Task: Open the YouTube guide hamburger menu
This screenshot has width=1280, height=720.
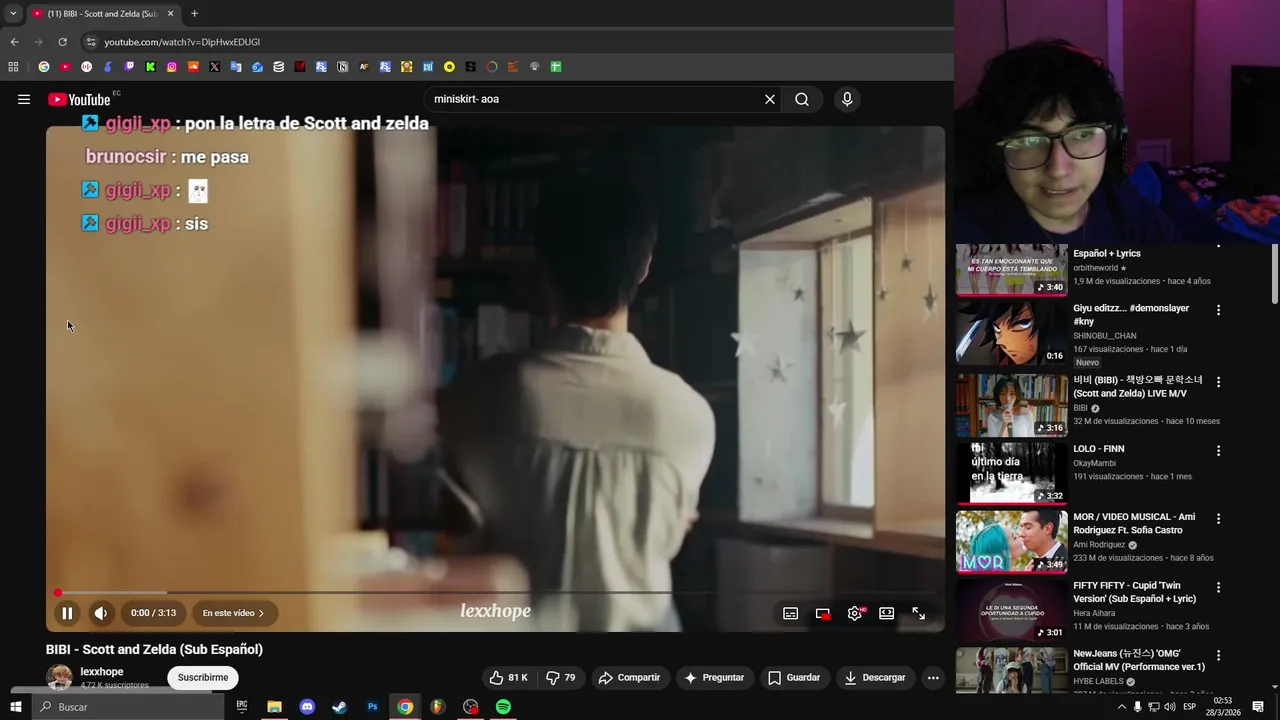Action: pos(24,99)
